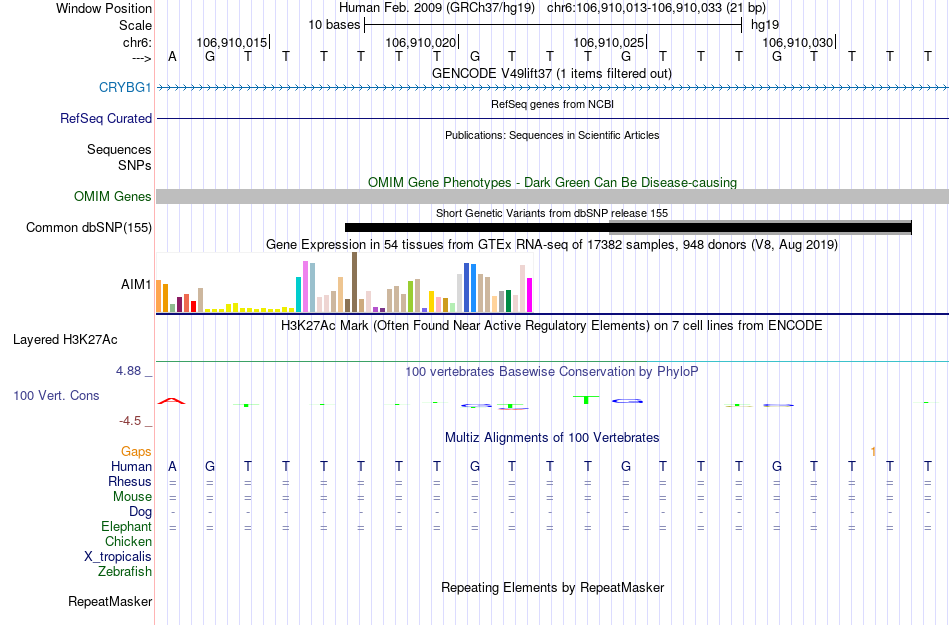Click the sequence direction arrow --->
The image size is (950, 625).
pyautogui.click(x=142, y=58)
